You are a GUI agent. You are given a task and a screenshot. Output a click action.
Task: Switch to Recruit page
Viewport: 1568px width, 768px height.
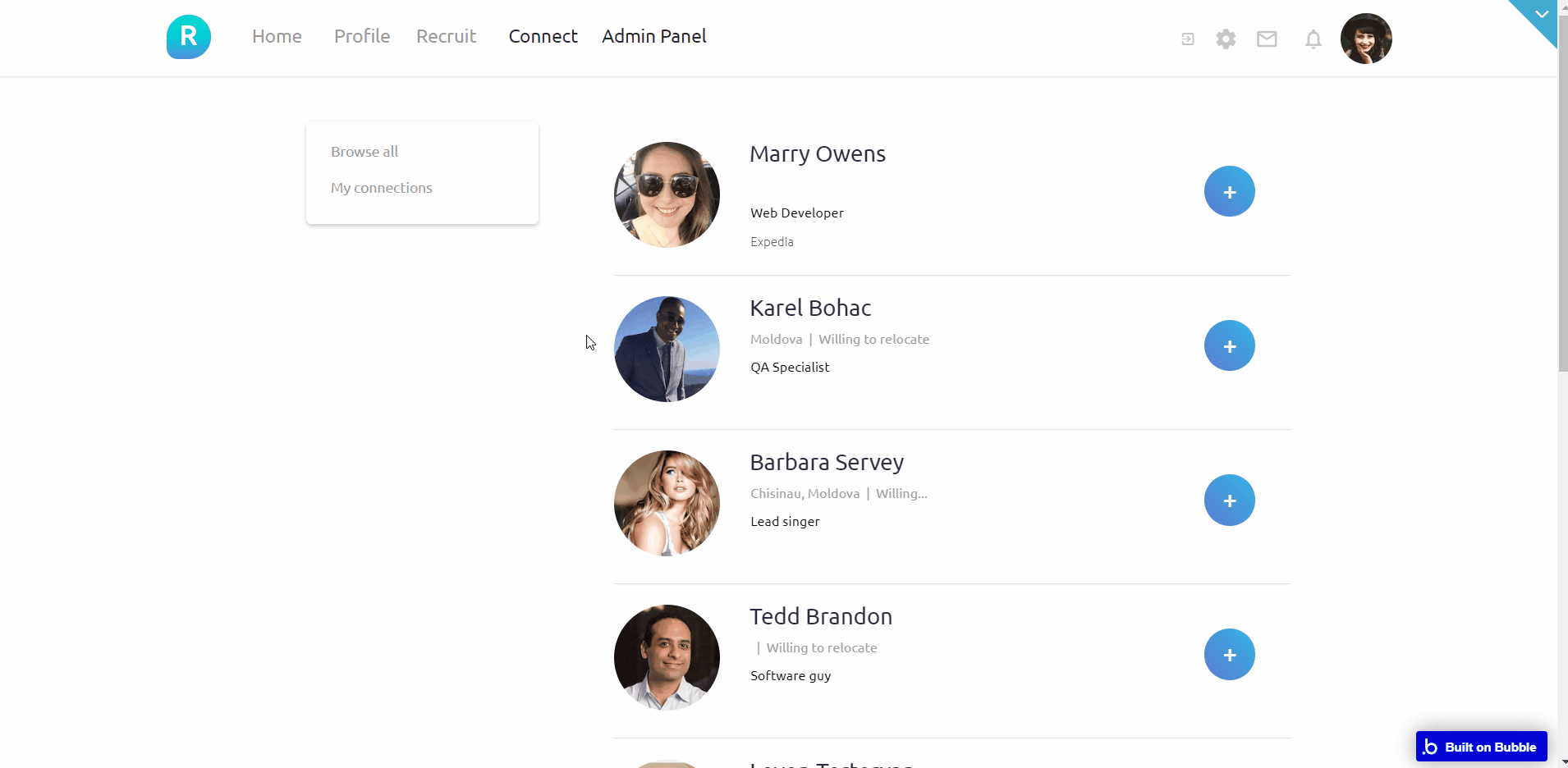pyautogui.click(x=446, y=37)
